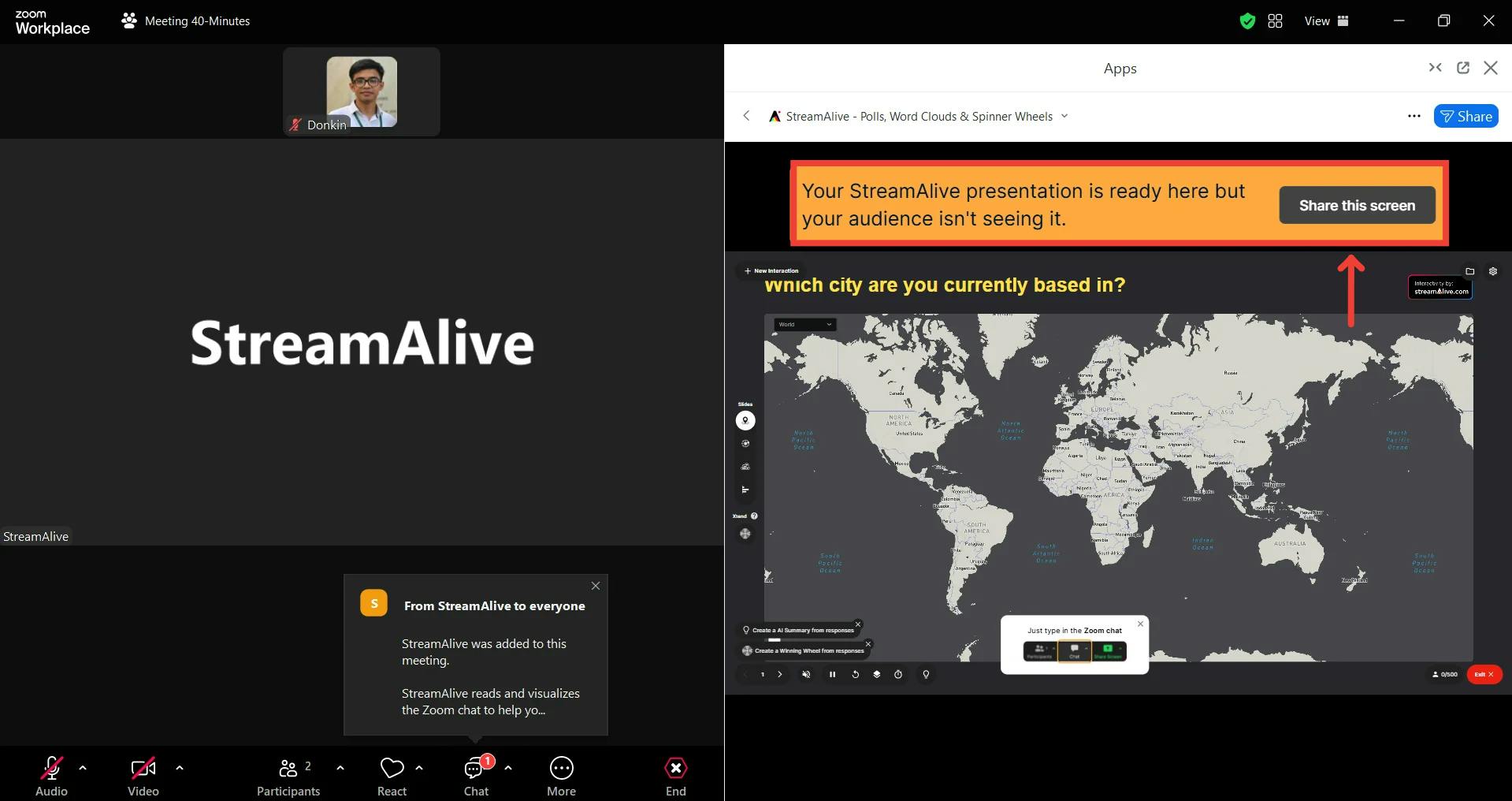
Task: Open the question mark help icon in the sidebar
Action: click(x=754, y=516)
